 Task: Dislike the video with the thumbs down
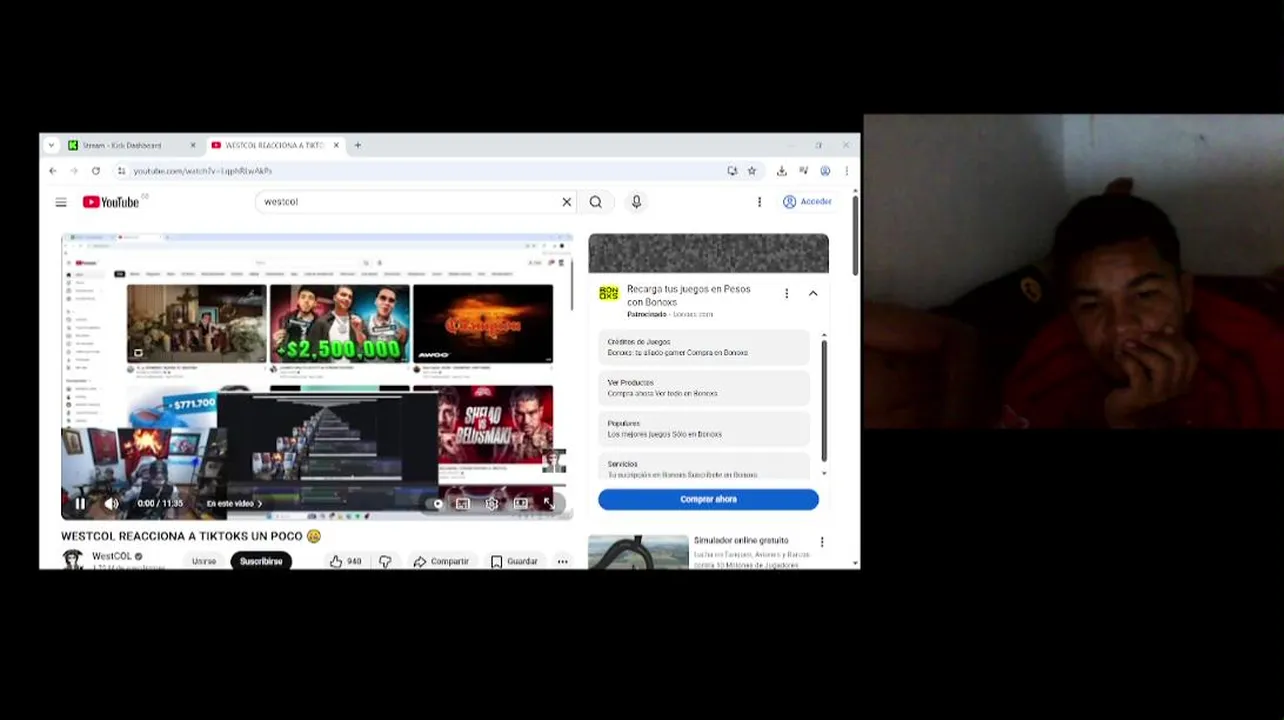coord(385,561)
